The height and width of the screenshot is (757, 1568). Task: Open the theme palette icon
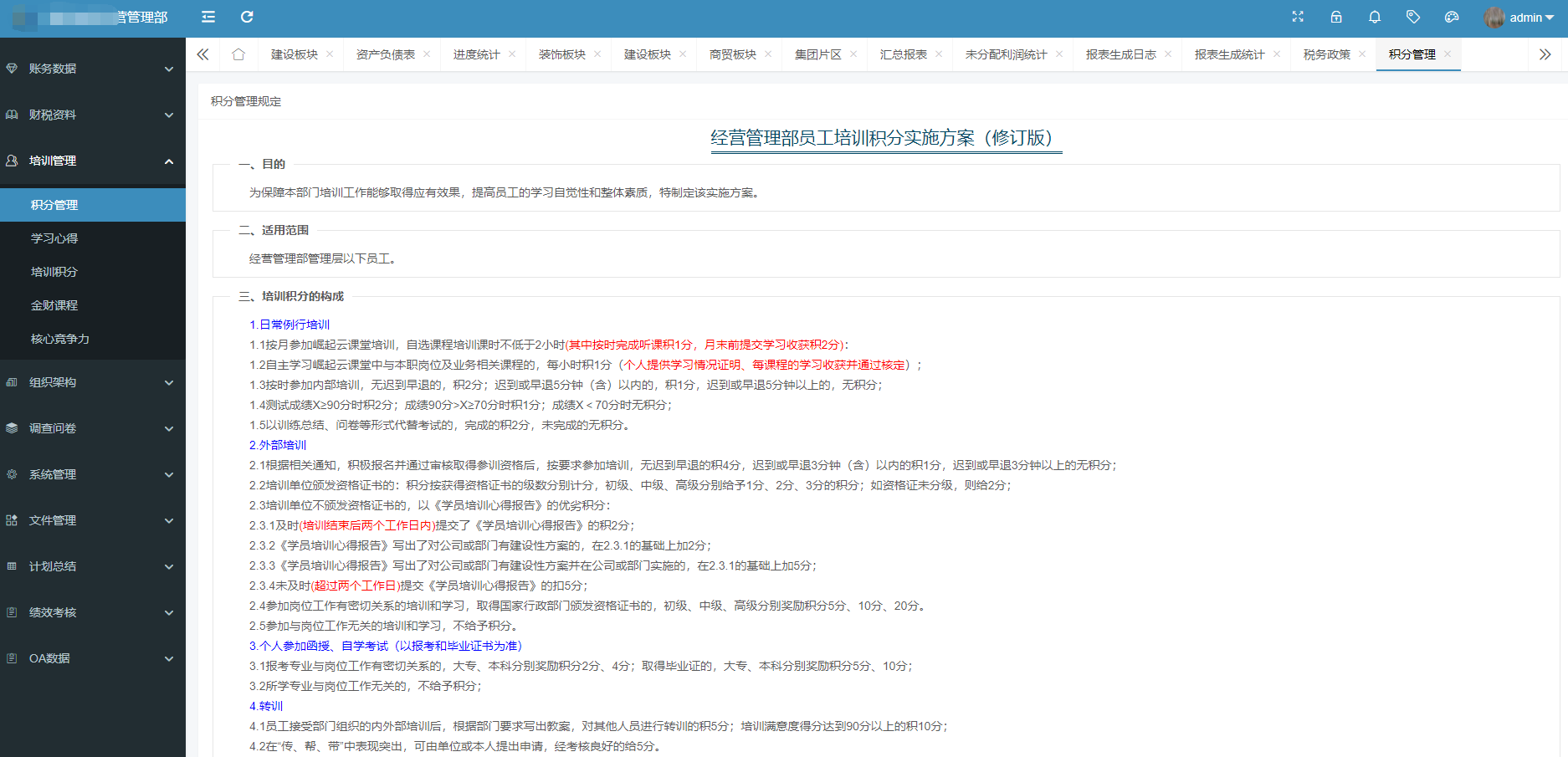coord(1452,18)
